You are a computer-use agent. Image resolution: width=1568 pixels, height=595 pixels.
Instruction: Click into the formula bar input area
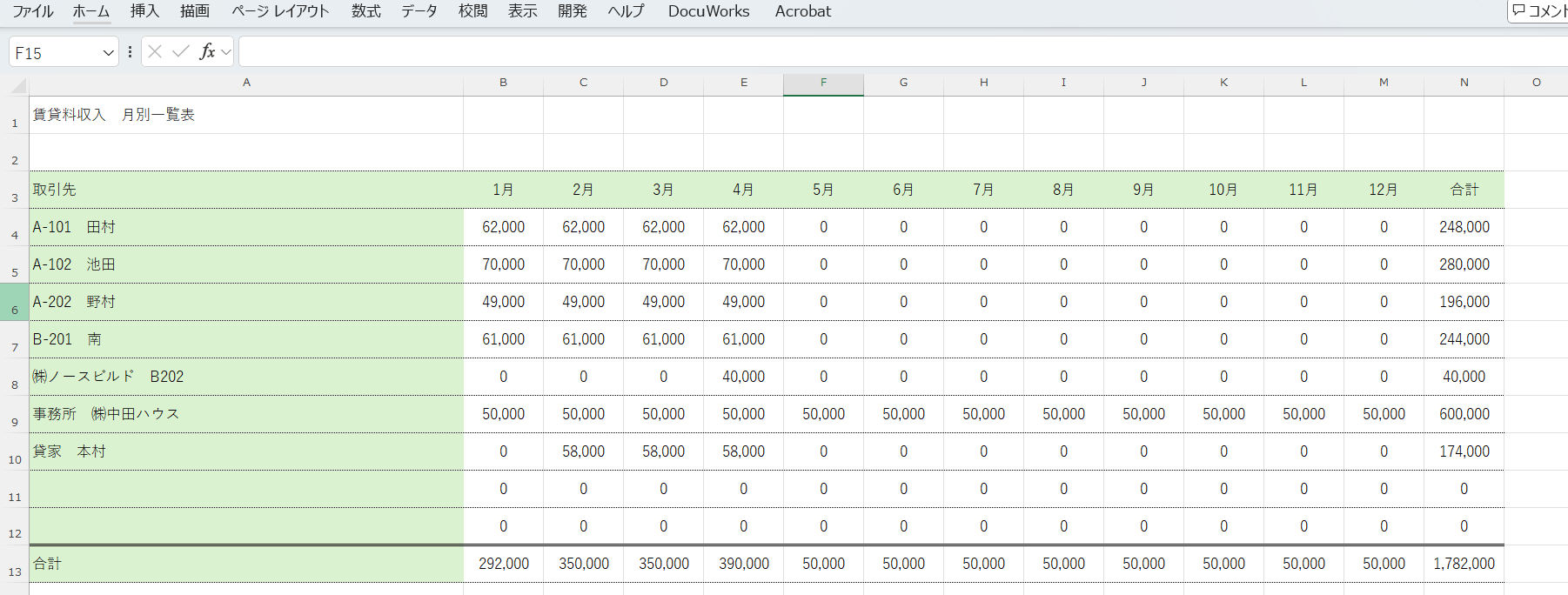click(x=870, y=52)
